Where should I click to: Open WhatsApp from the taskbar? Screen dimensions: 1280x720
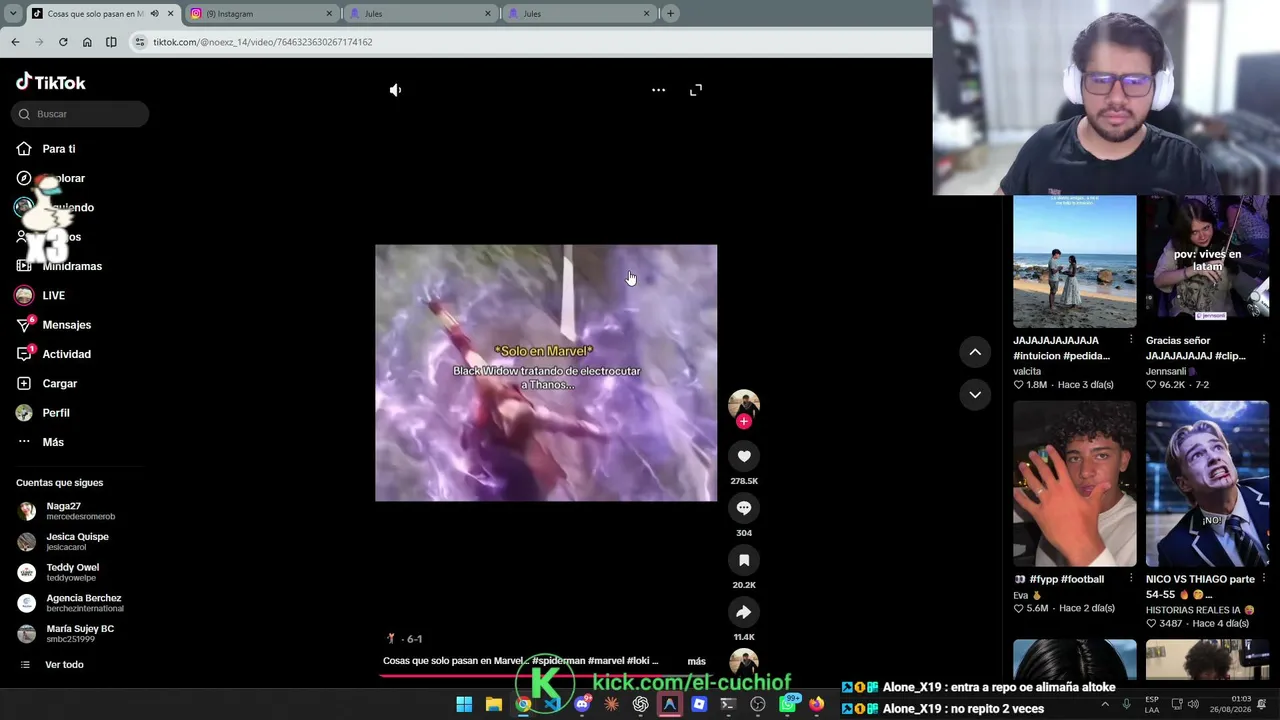(x=788, y=704)
